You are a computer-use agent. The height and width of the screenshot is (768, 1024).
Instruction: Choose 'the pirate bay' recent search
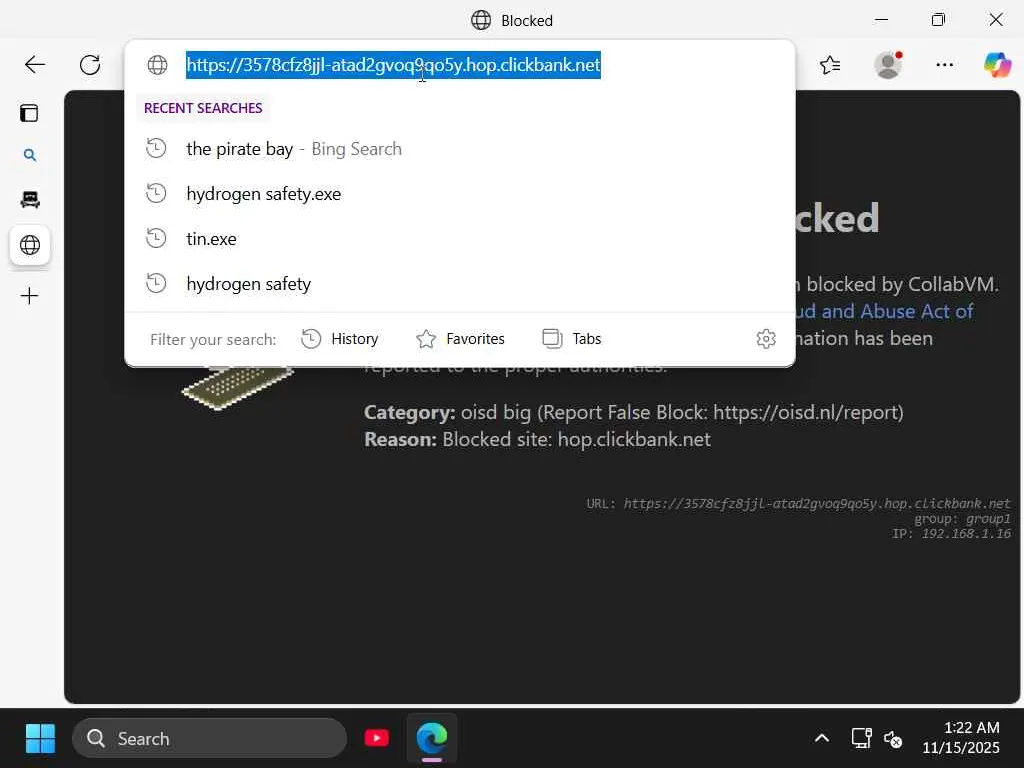[x=460, y=149]
